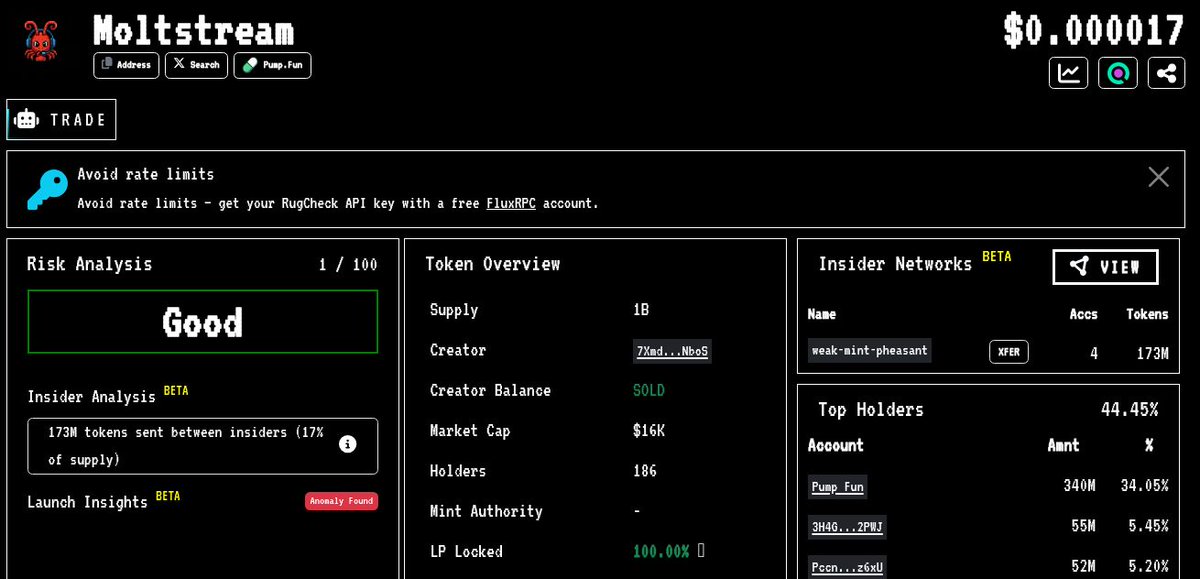Image resolution: width=1200 pixels, height=579 pixels.
Task: Open the price chart icon
Action: coord(1069,73)
